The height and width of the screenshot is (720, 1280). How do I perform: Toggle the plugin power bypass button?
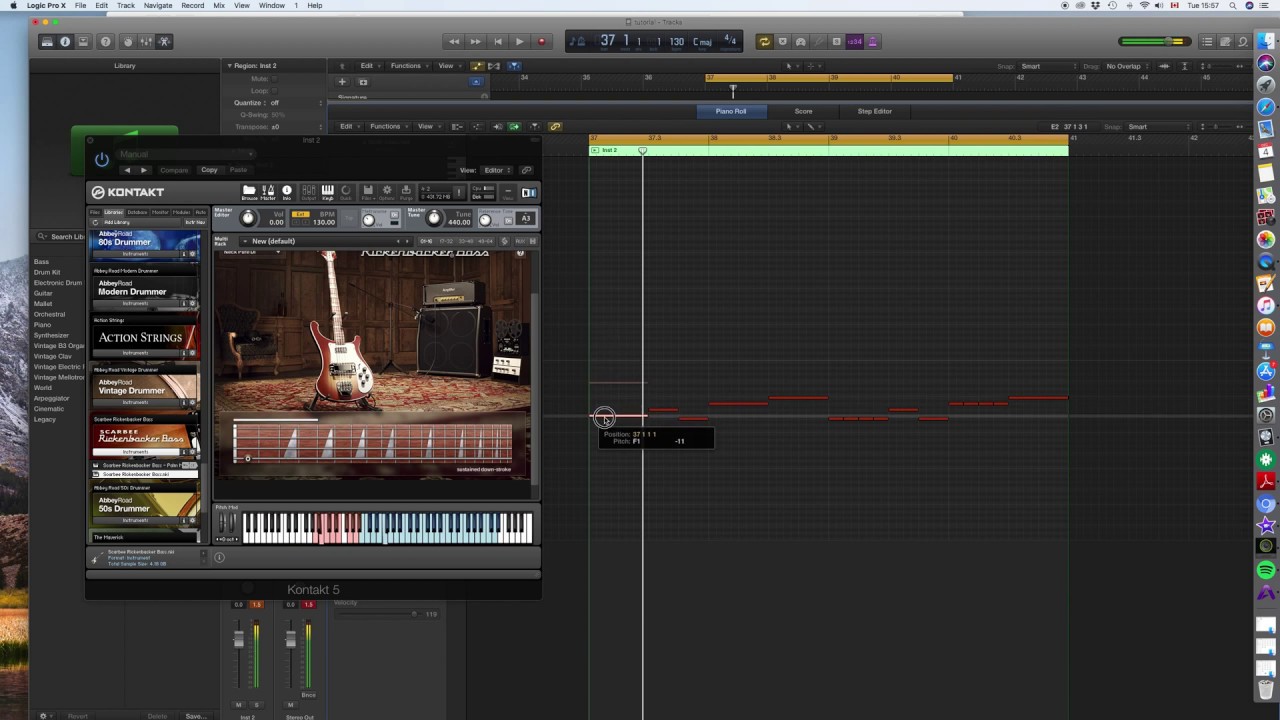[102, 160]
